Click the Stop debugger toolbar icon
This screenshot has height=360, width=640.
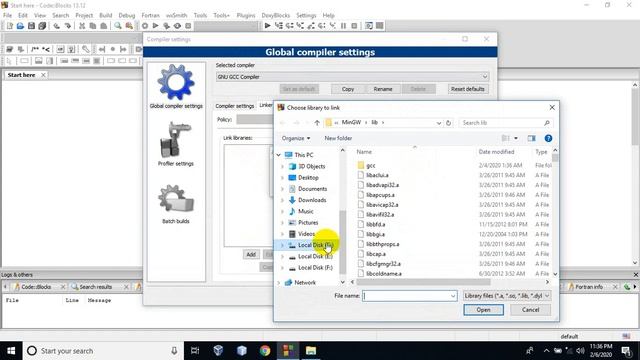(354, 26)
